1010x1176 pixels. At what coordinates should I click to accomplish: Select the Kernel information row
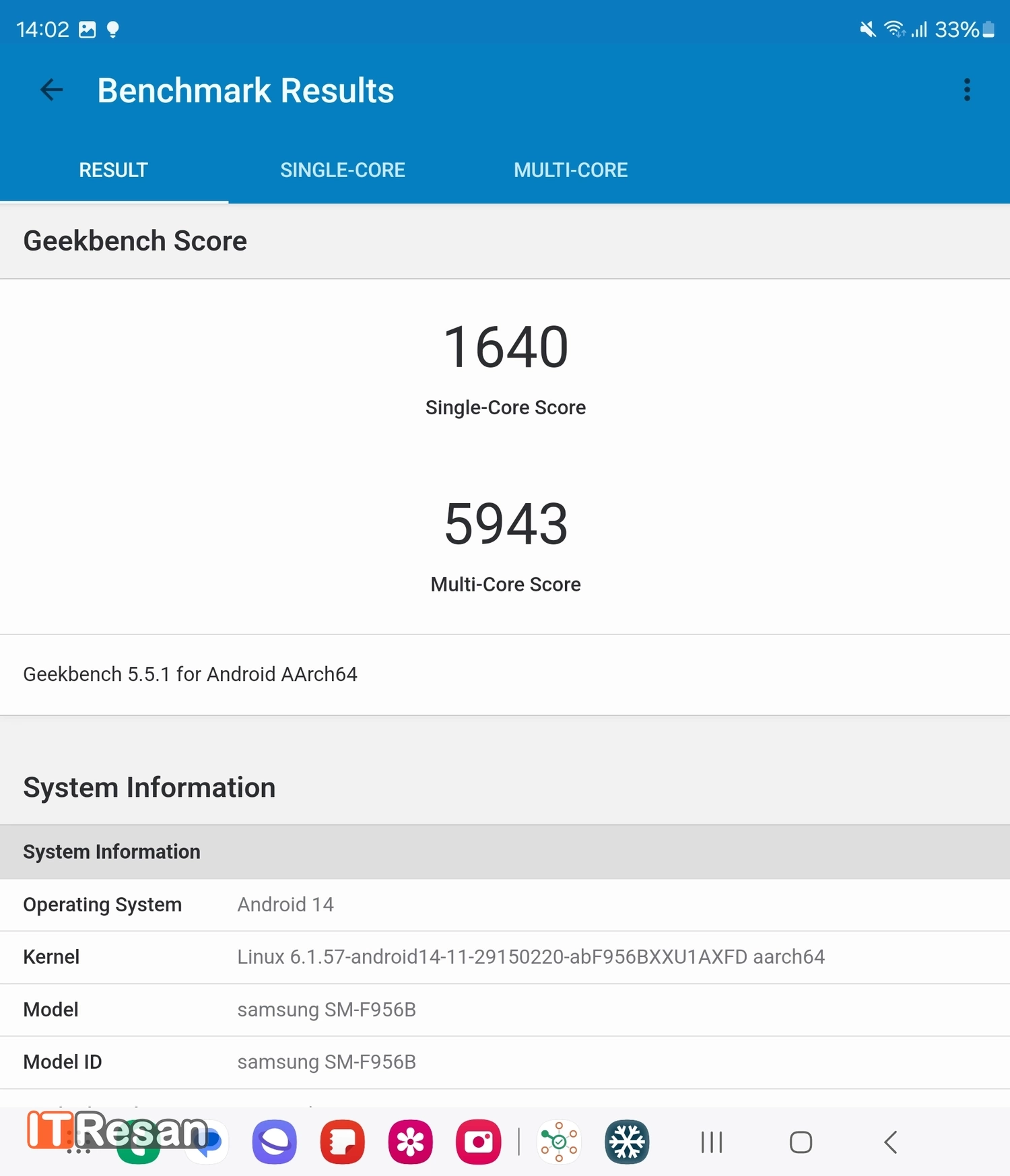tap(505, 957)
